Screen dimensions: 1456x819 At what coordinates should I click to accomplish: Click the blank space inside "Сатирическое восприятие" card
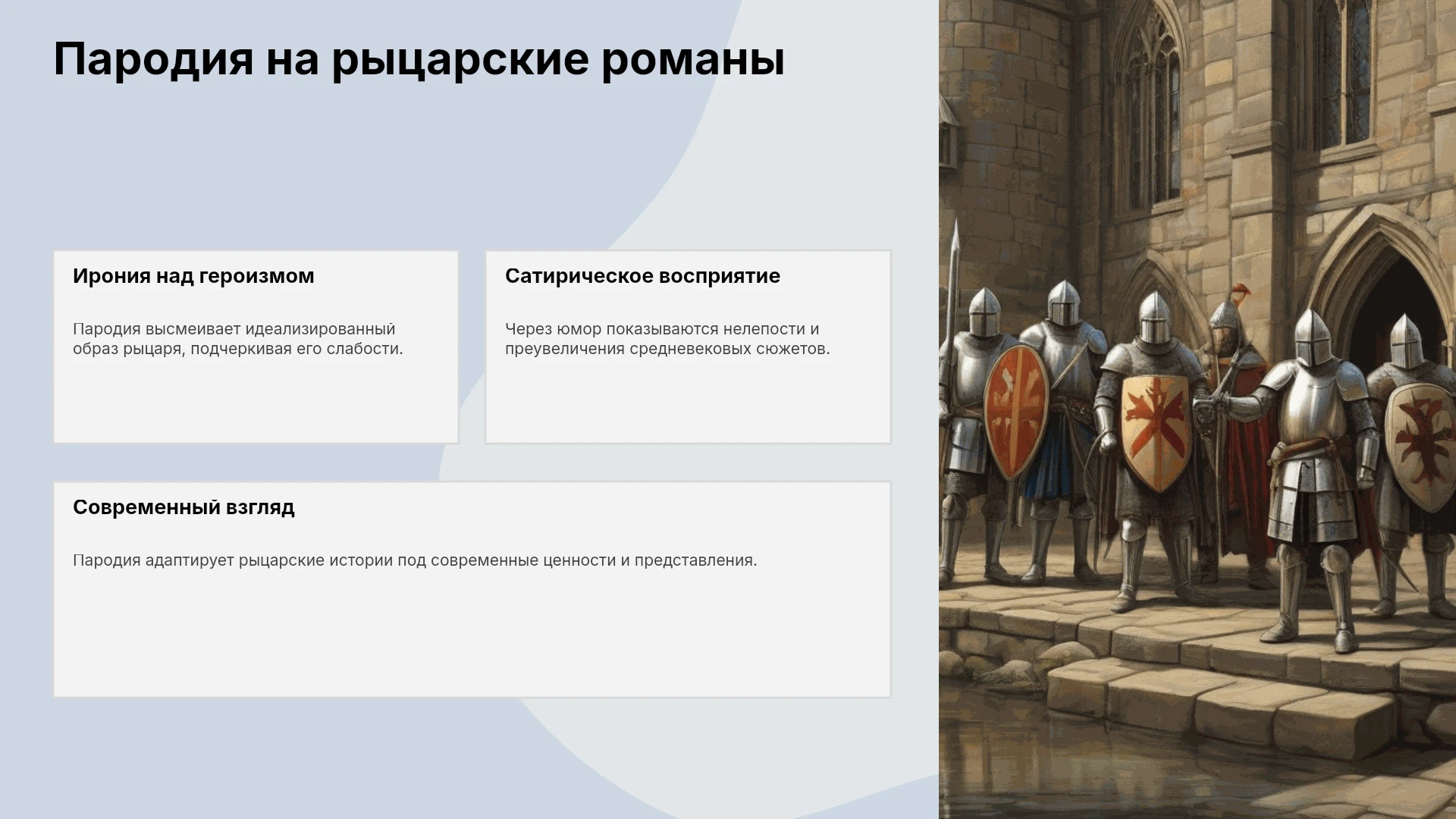tap(688, 402)
